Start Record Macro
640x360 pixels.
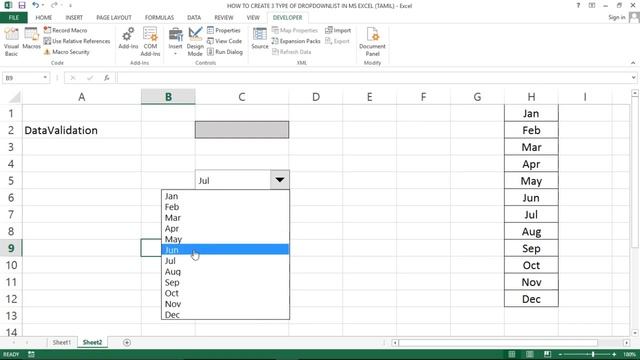click(x=65, y=30)
